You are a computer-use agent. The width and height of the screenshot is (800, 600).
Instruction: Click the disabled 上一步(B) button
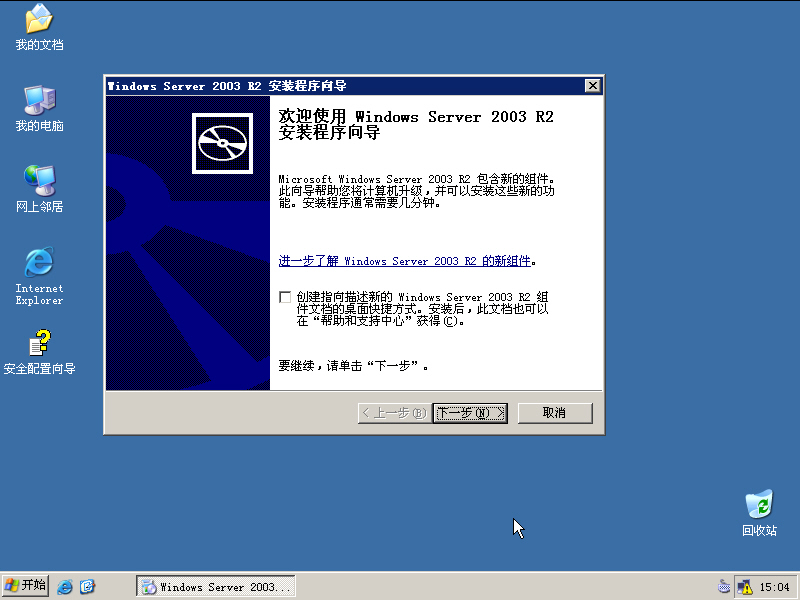(395, 413)
